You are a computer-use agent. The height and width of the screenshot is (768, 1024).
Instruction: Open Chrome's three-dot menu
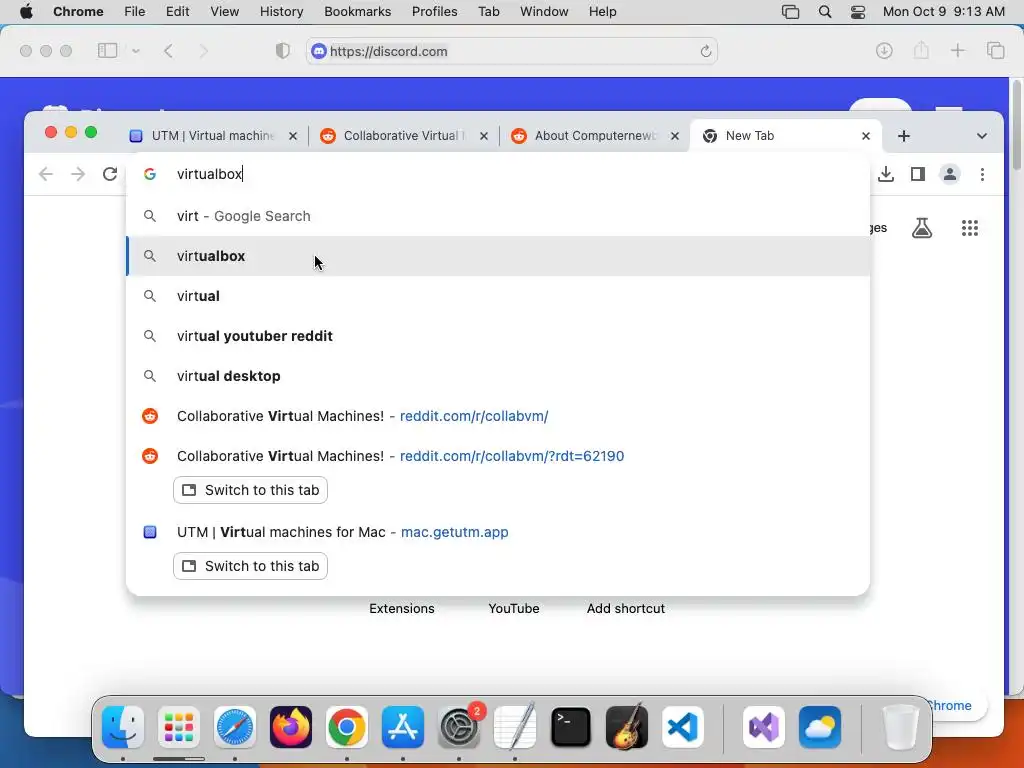982,174
